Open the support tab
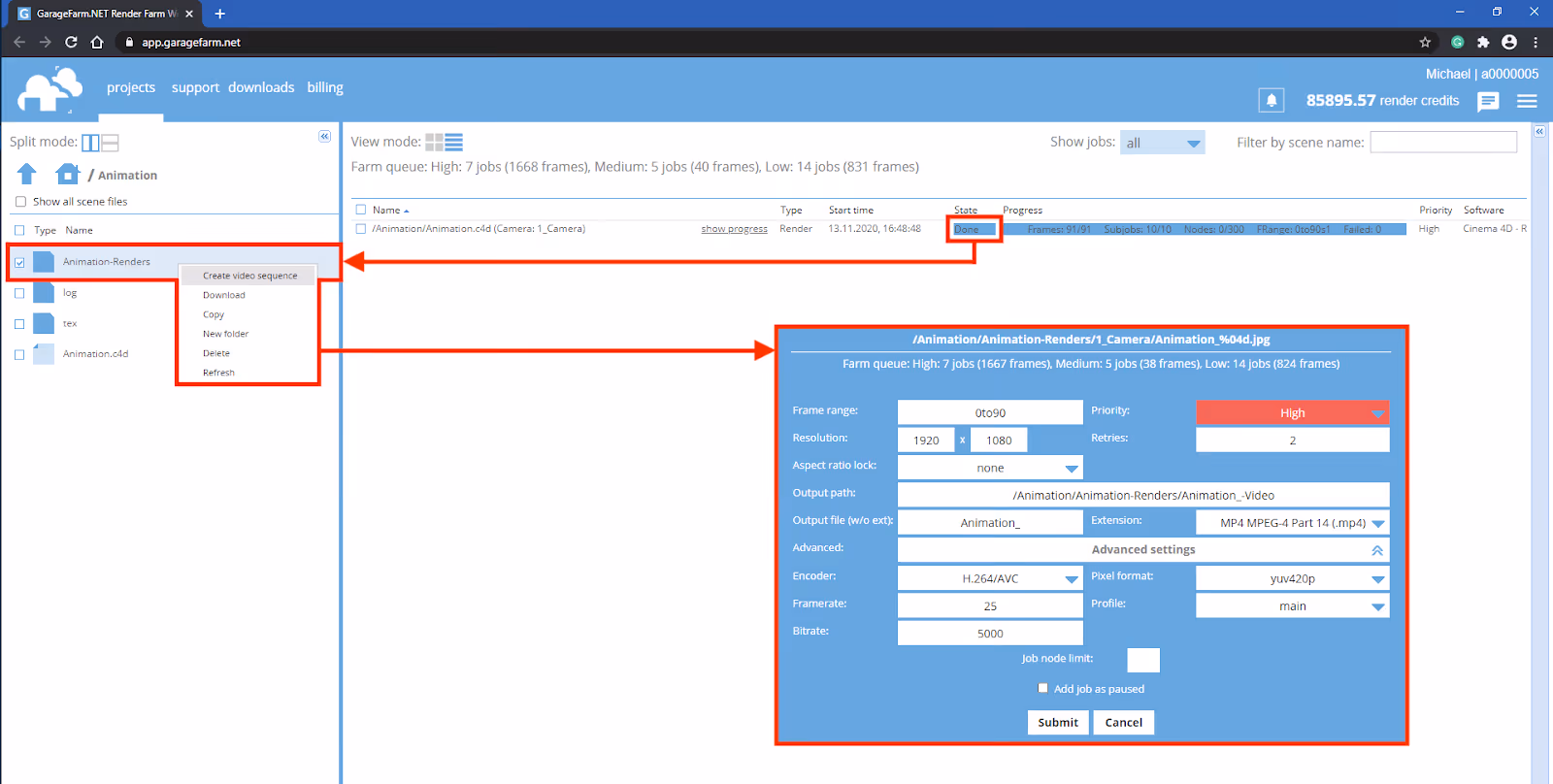 (195, 87)
